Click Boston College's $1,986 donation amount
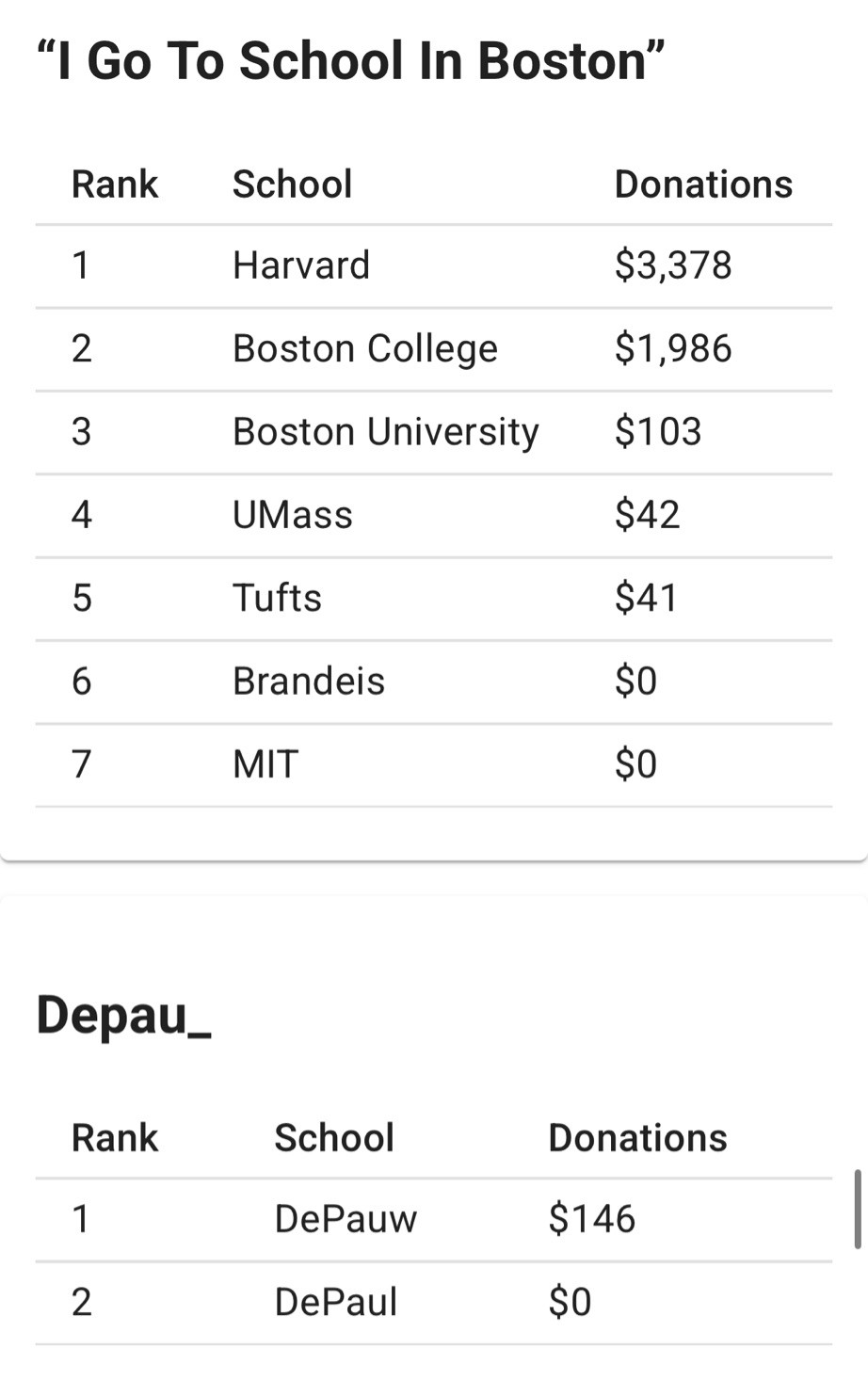Screen dimensions: 868x1380 tap(673, 349)
